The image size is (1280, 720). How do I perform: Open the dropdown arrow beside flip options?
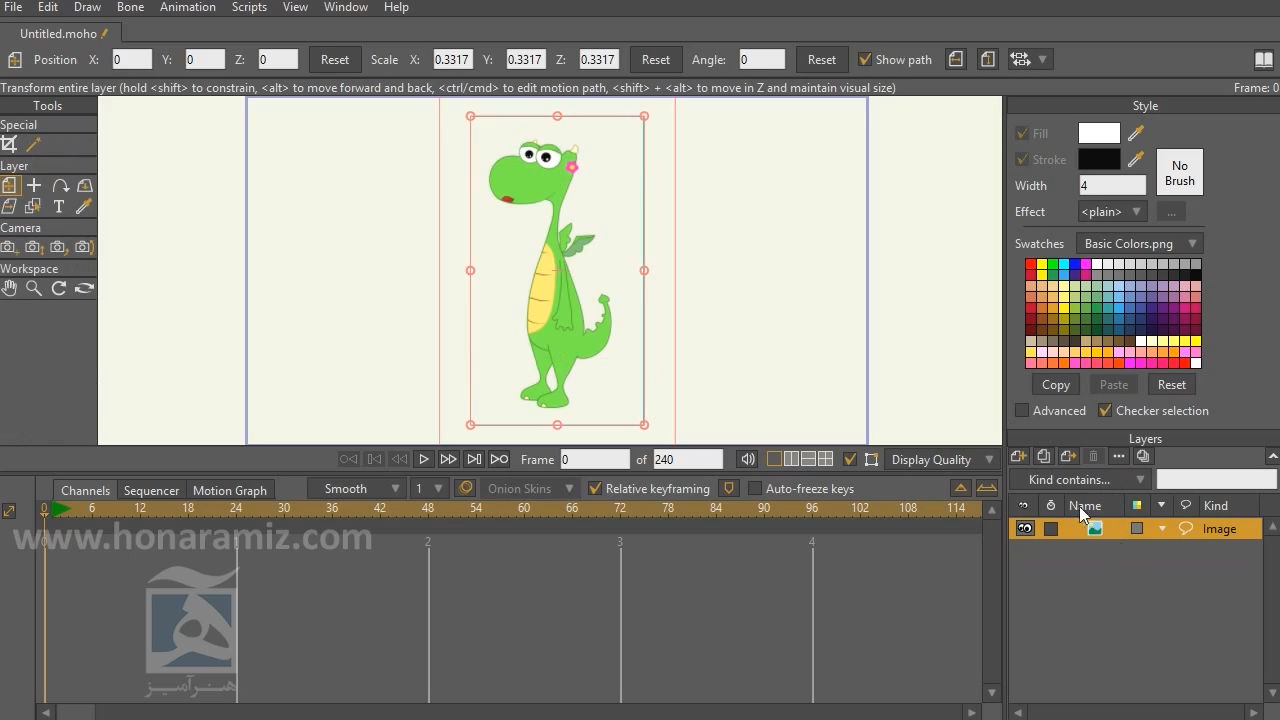(x=1043, y=59)
